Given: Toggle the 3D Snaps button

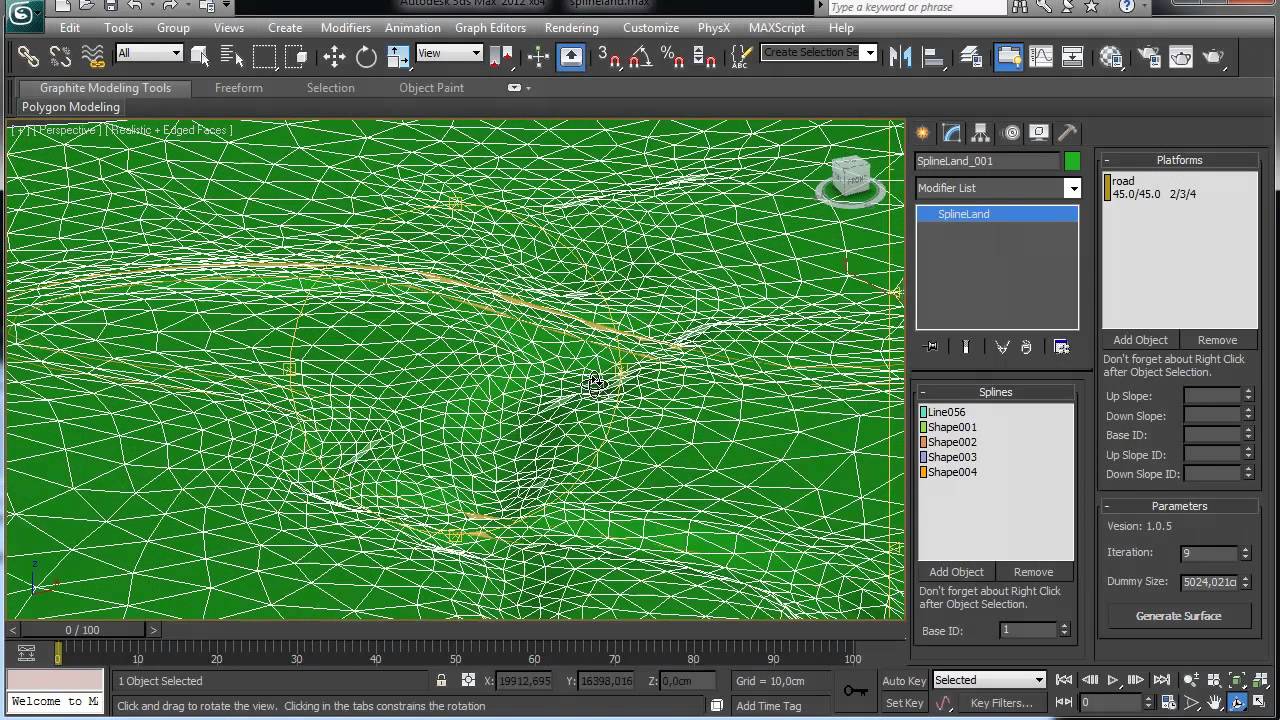Looking at the screenshot, I should (x=608, y=56).
